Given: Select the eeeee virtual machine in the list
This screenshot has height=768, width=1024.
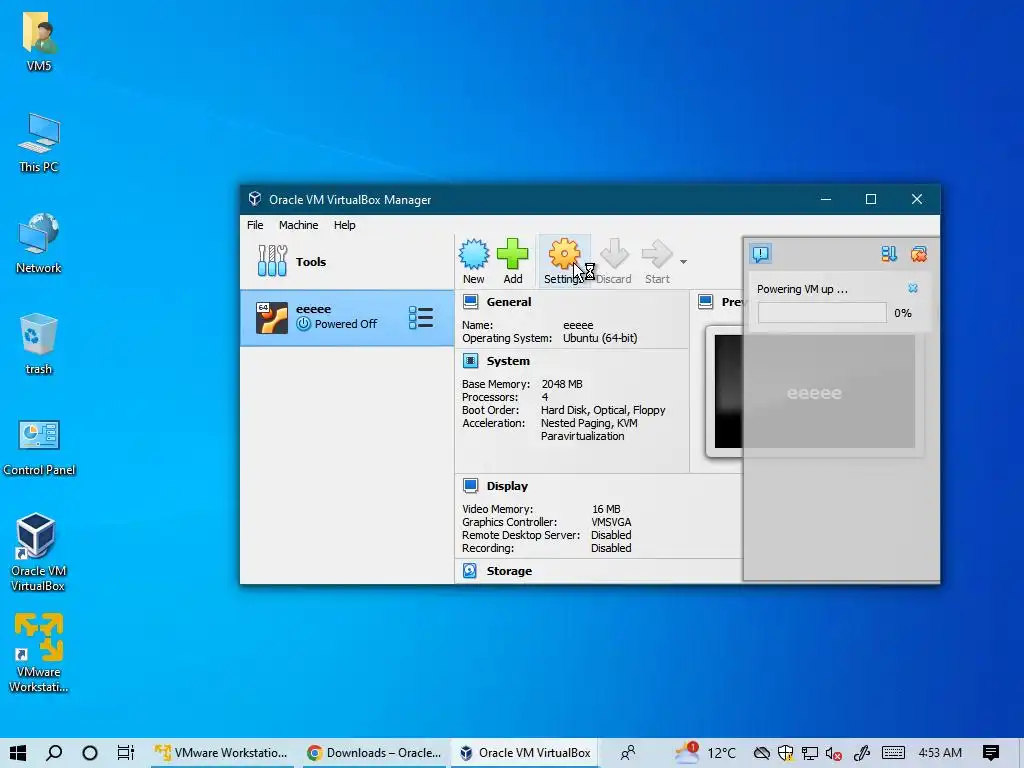Looking at the screenshot, I should pos(347,317).
